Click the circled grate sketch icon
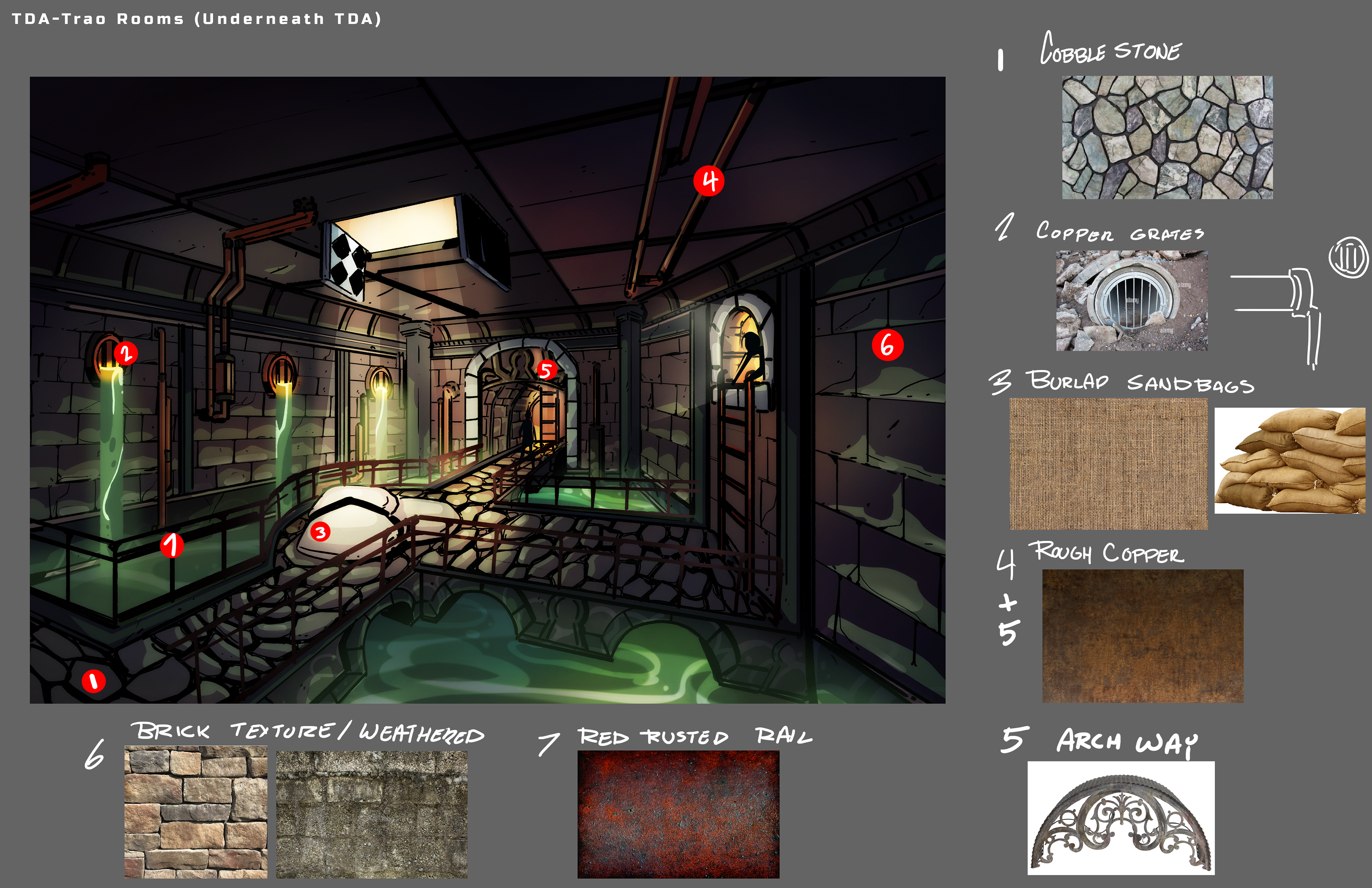This screenshot has height=888, width=1372. click(1348, 257)
